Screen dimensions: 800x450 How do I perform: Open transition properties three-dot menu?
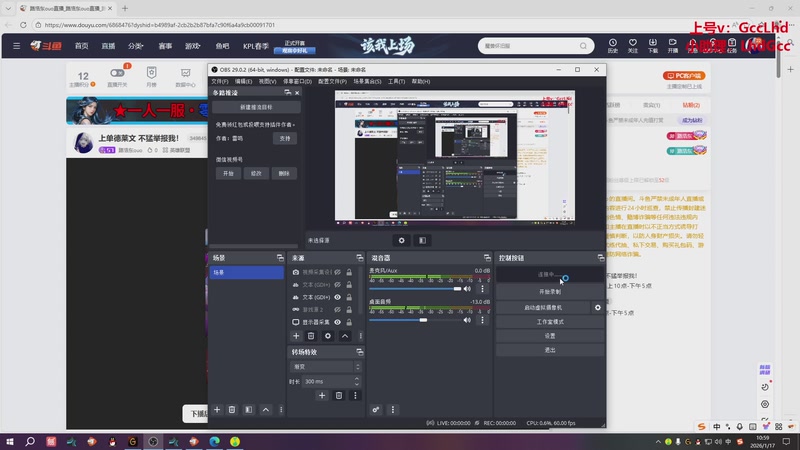[x=355, y=395]
